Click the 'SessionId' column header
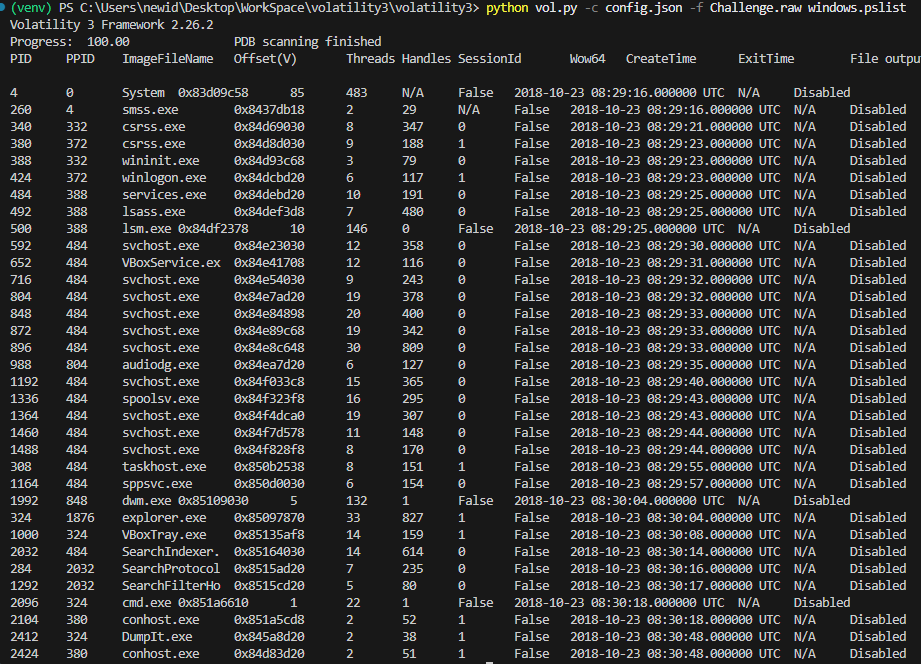921x664 pixels. [489, 59]
